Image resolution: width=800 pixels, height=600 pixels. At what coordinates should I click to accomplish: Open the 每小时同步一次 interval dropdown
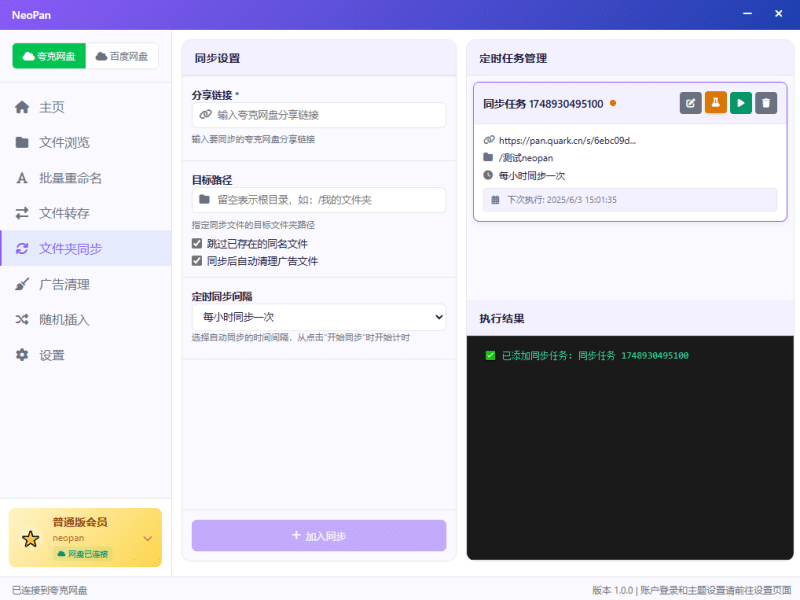coord(318,317)
